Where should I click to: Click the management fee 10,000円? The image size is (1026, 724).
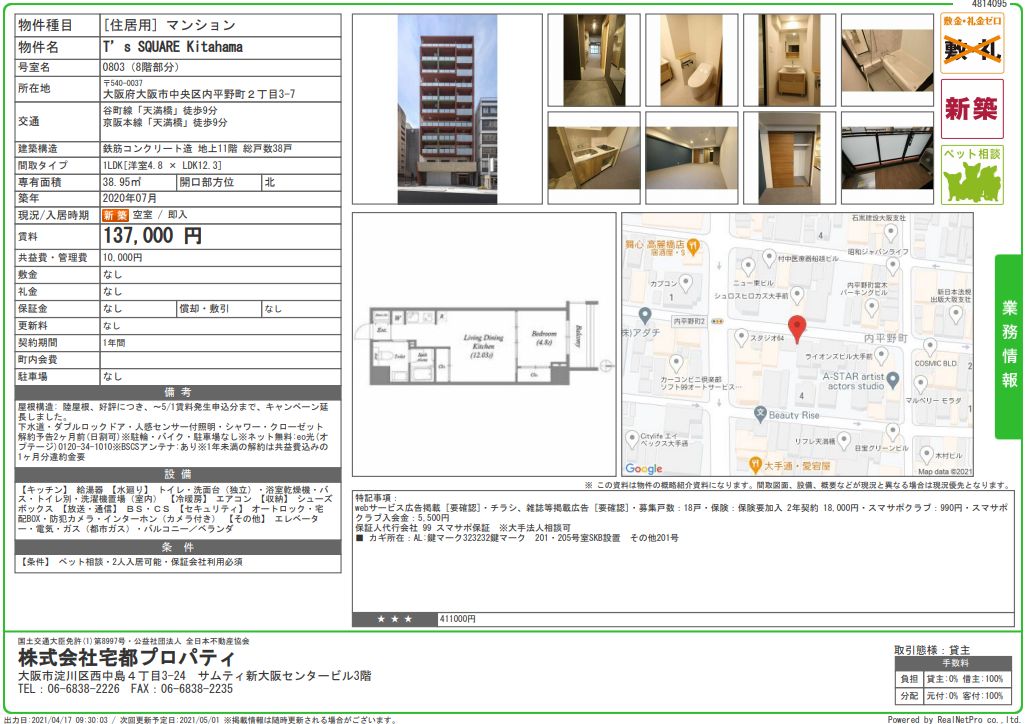[x=122, y=258]
